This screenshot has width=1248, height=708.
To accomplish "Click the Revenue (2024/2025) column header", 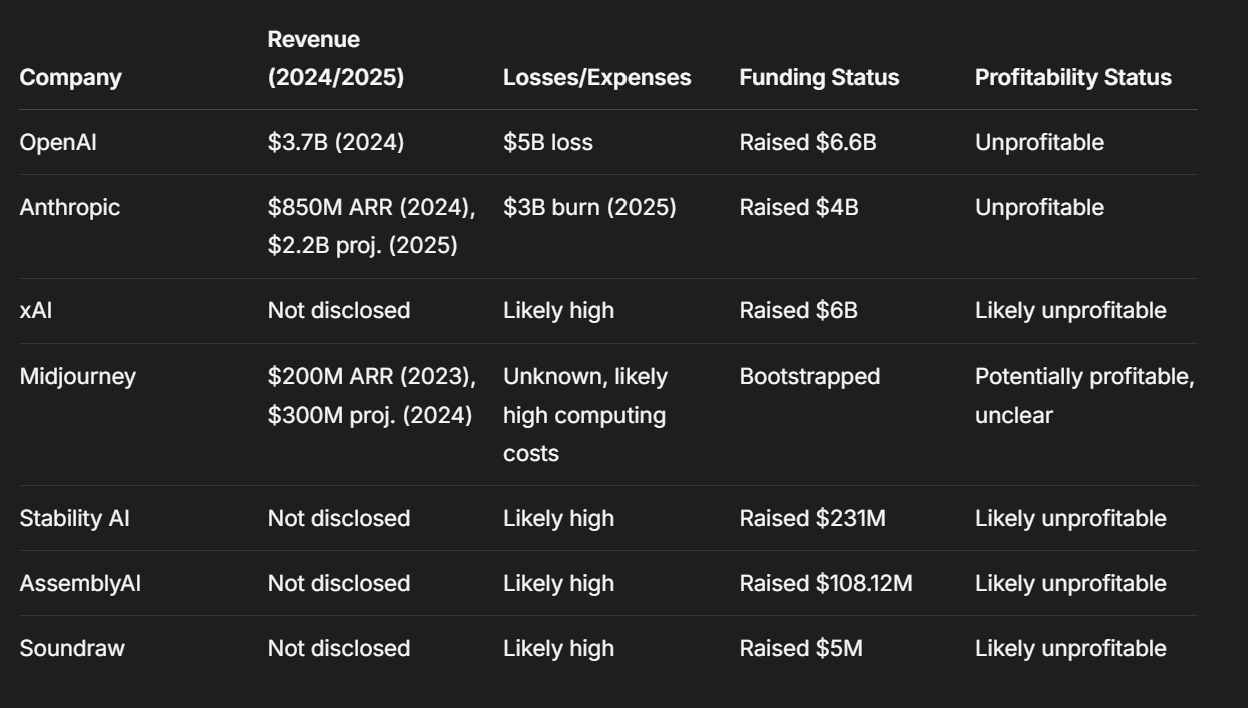I will pos(335,59).
